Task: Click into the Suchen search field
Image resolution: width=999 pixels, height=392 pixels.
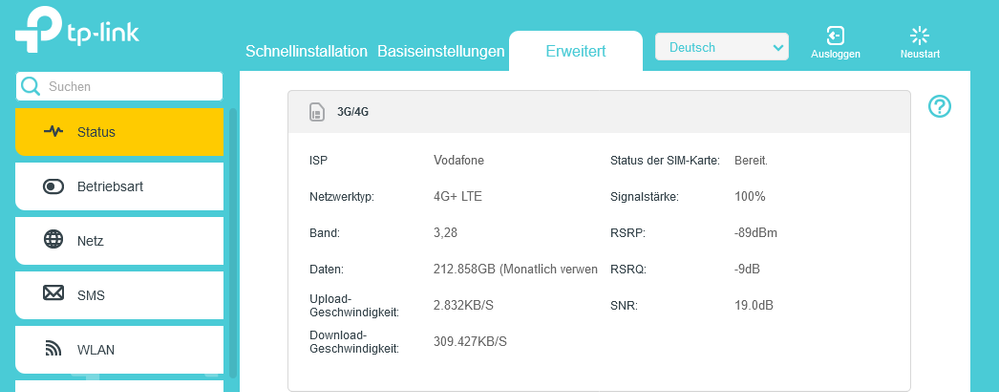Action: click(x=119, y=86)
